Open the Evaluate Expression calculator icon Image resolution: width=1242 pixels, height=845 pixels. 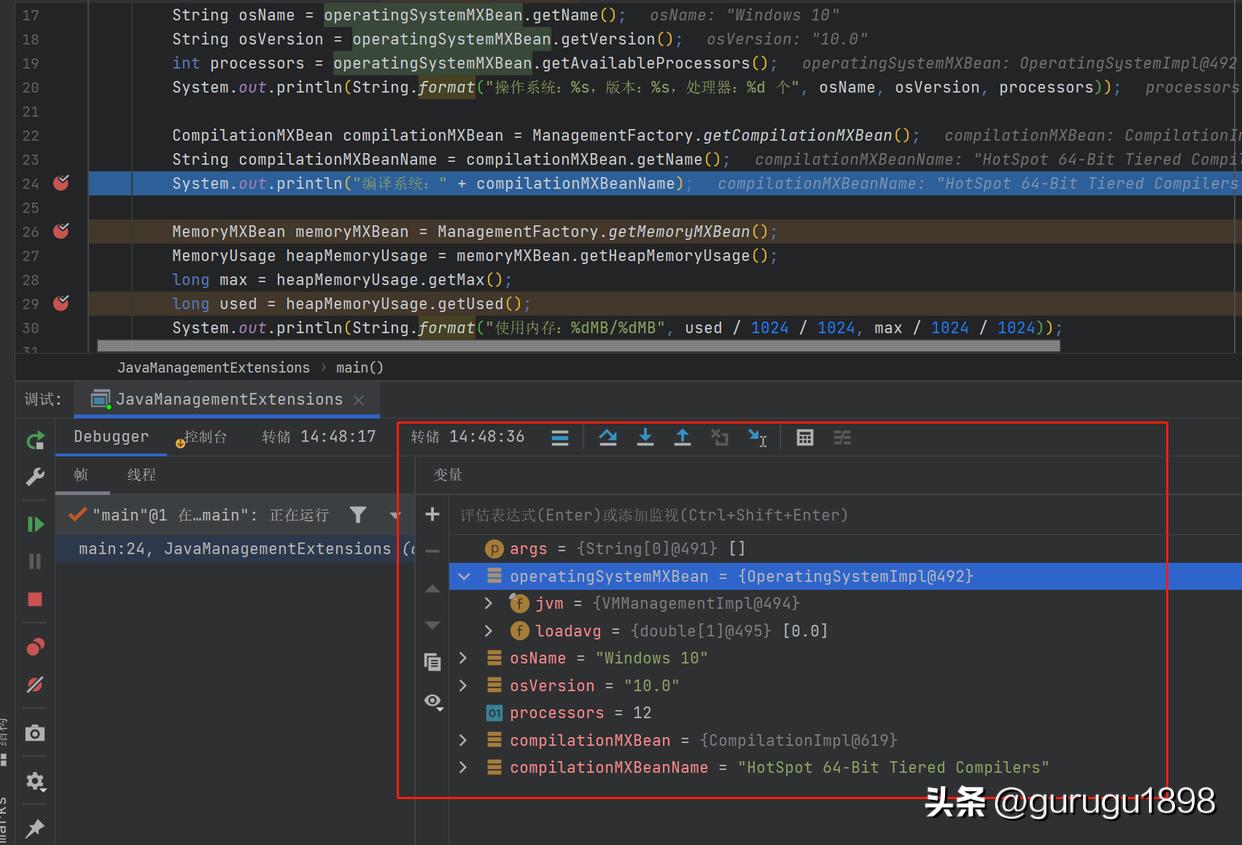tap(805, 436)
